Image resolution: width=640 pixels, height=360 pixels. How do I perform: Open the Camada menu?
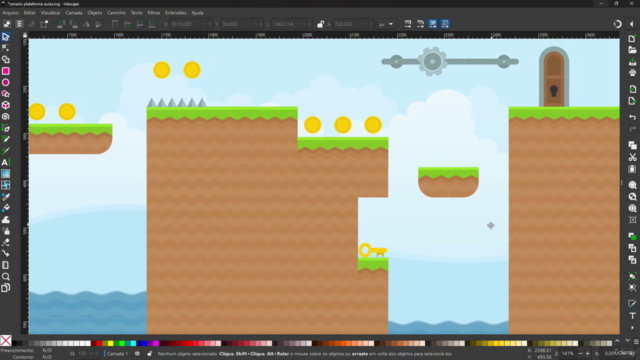[74, 13]
